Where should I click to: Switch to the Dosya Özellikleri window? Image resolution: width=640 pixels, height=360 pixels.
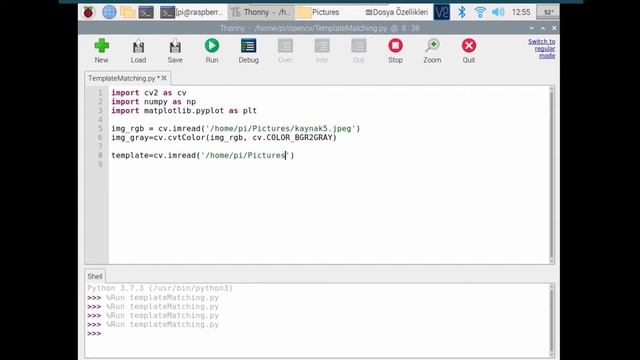pos(397,12)
